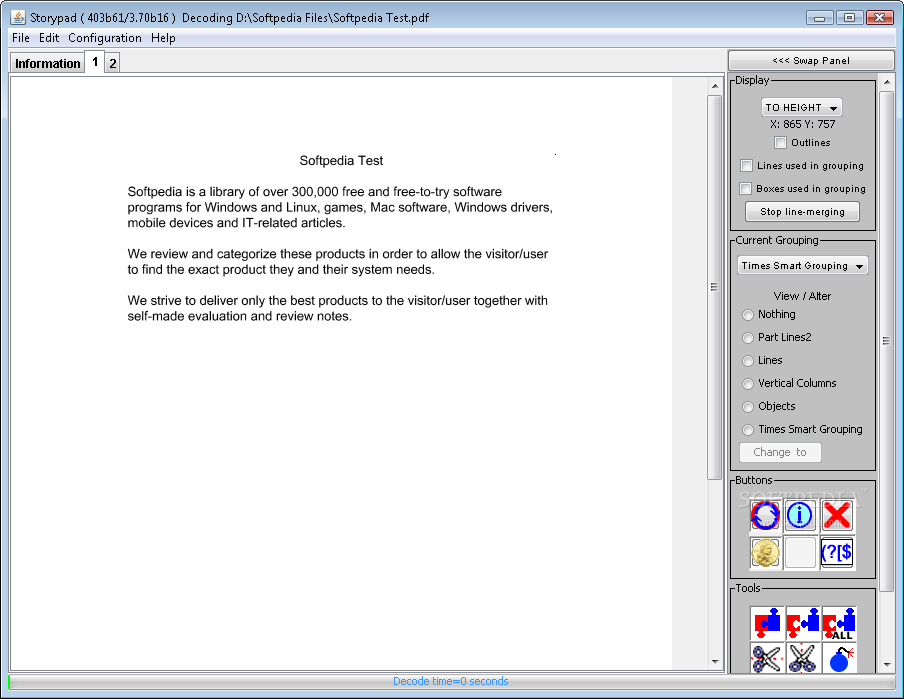Select the upright scissors cut tool
The width and height of the screenshot is (904, 699).
coord(803,658)
